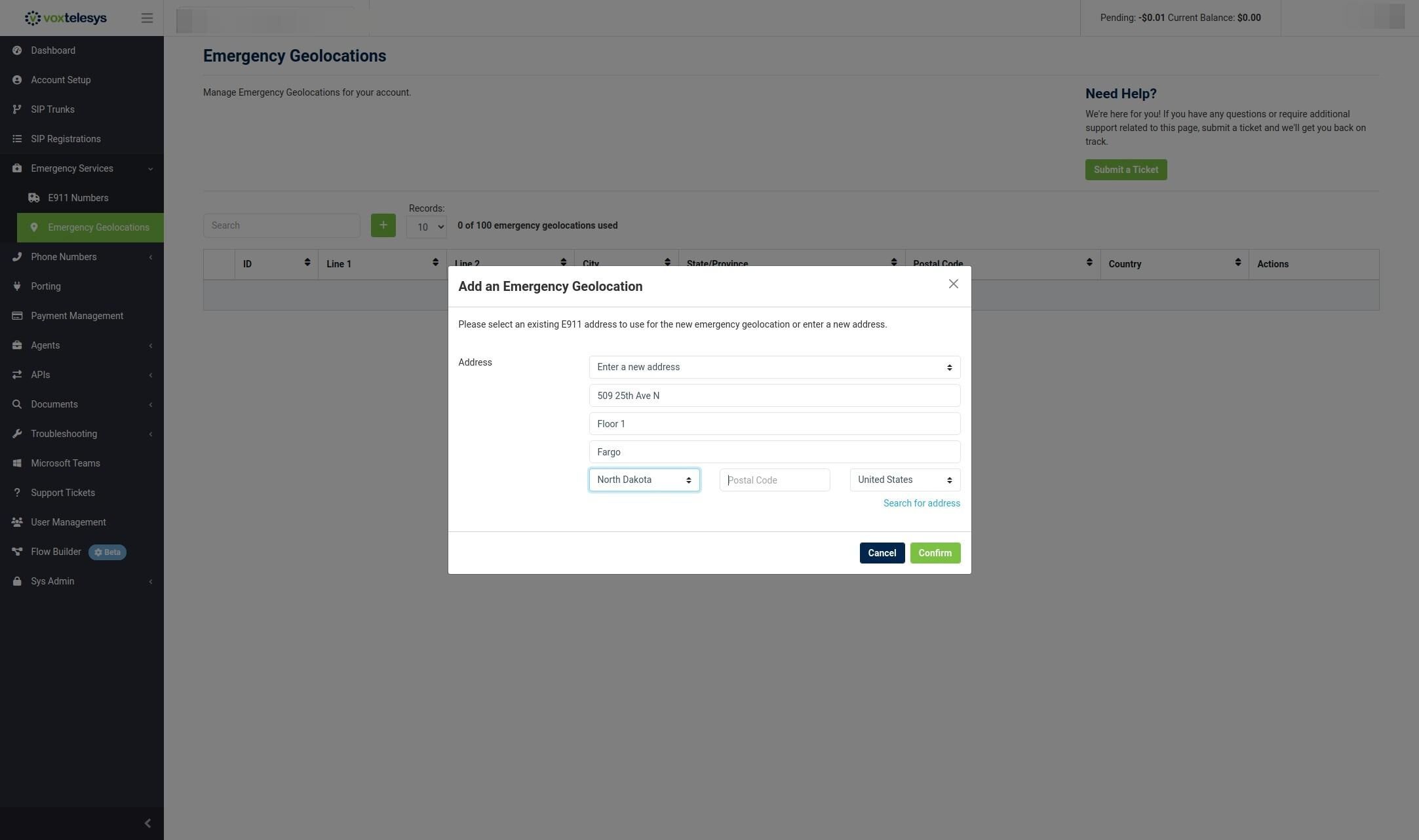1419x840 pixels.
Task: Click the SIP Trunks branch icon
Action: (17, 109)
